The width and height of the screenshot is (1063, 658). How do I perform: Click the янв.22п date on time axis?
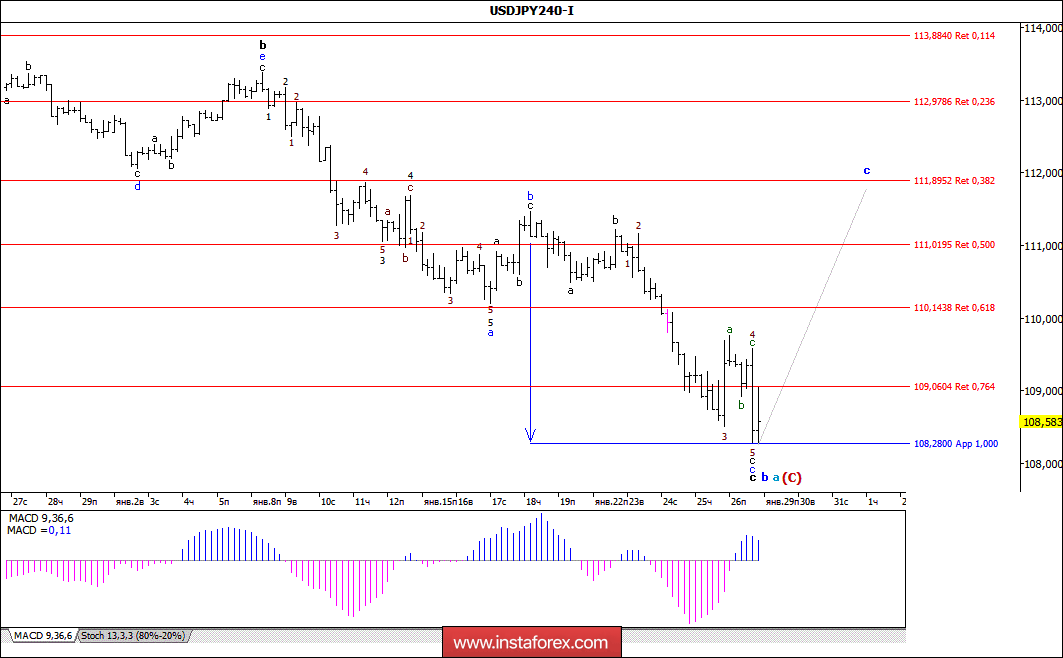(611, 501)
